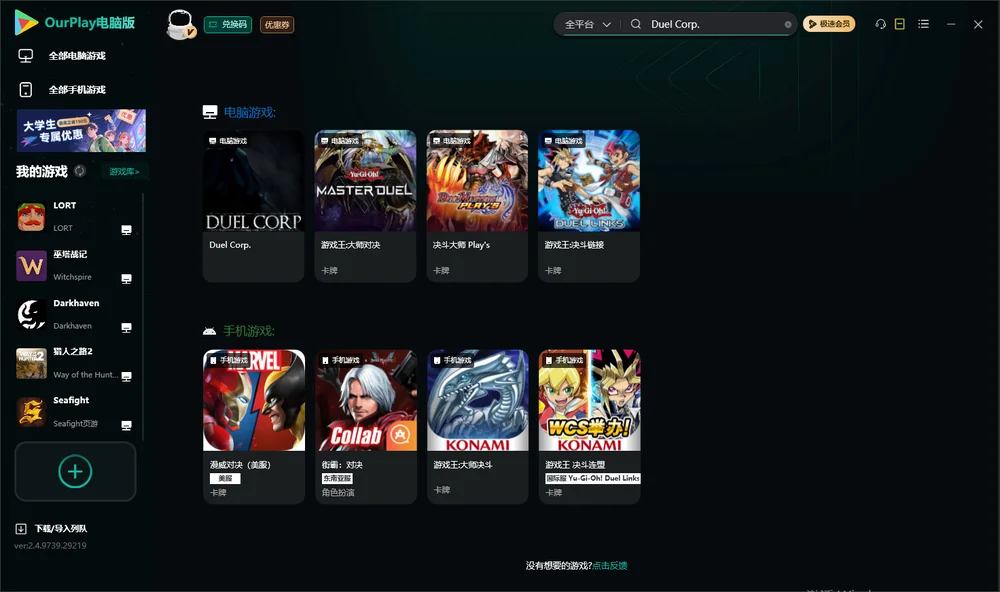1000x592 pixels.
Task: Clear the Duel Corp. search text
Action: (788, 25)
